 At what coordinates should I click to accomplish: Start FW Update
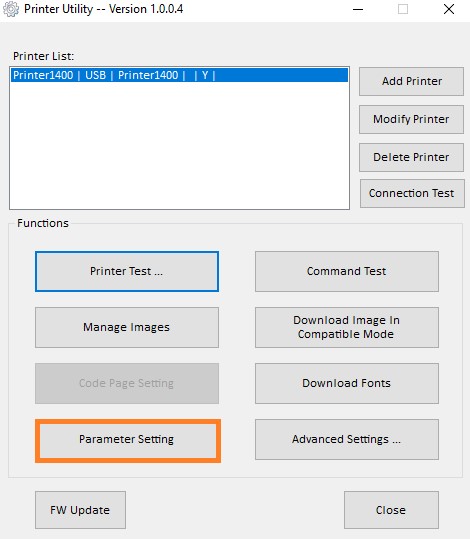(x=80, y=510)
